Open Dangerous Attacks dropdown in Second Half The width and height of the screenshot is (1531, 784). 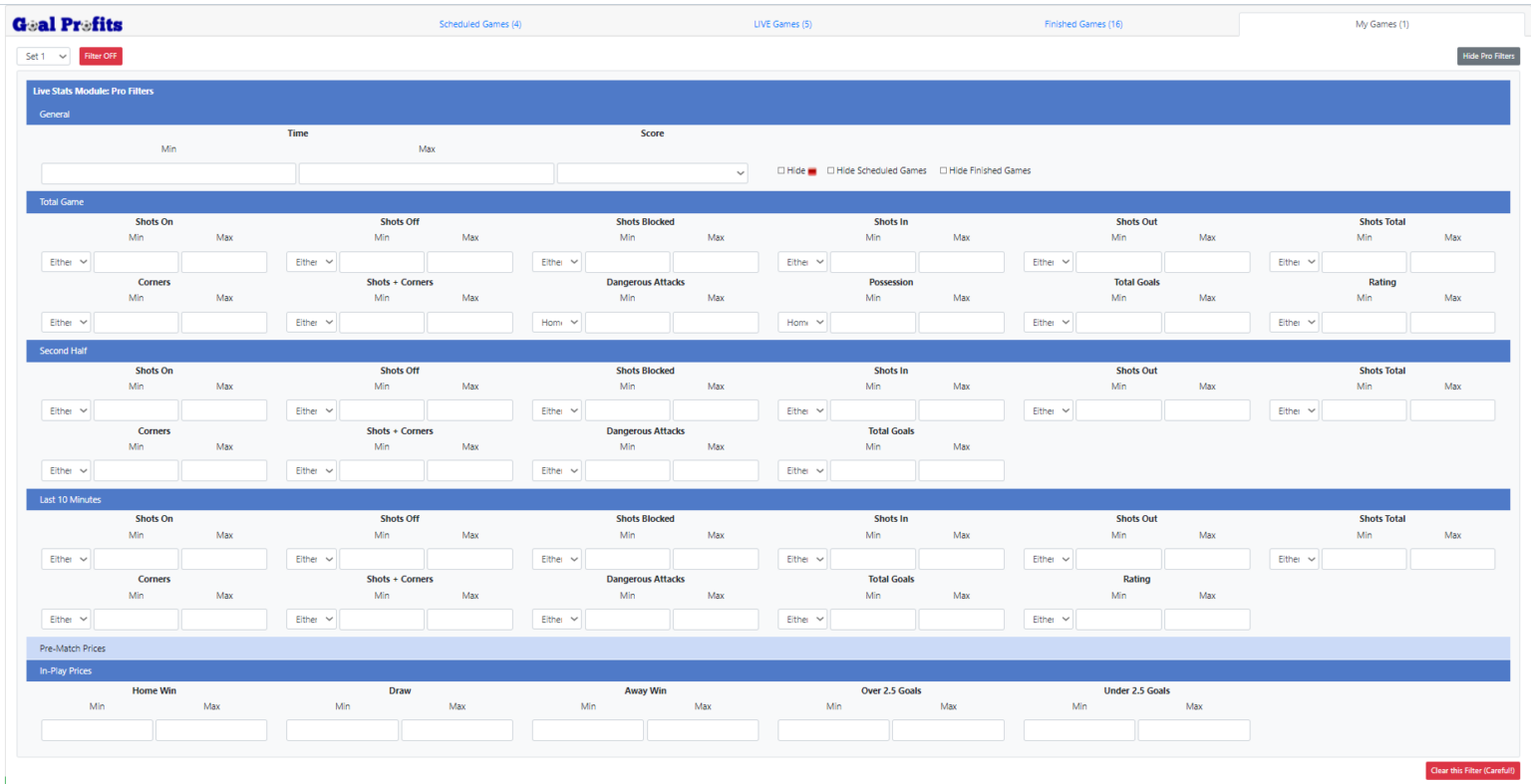click(556, 469)
